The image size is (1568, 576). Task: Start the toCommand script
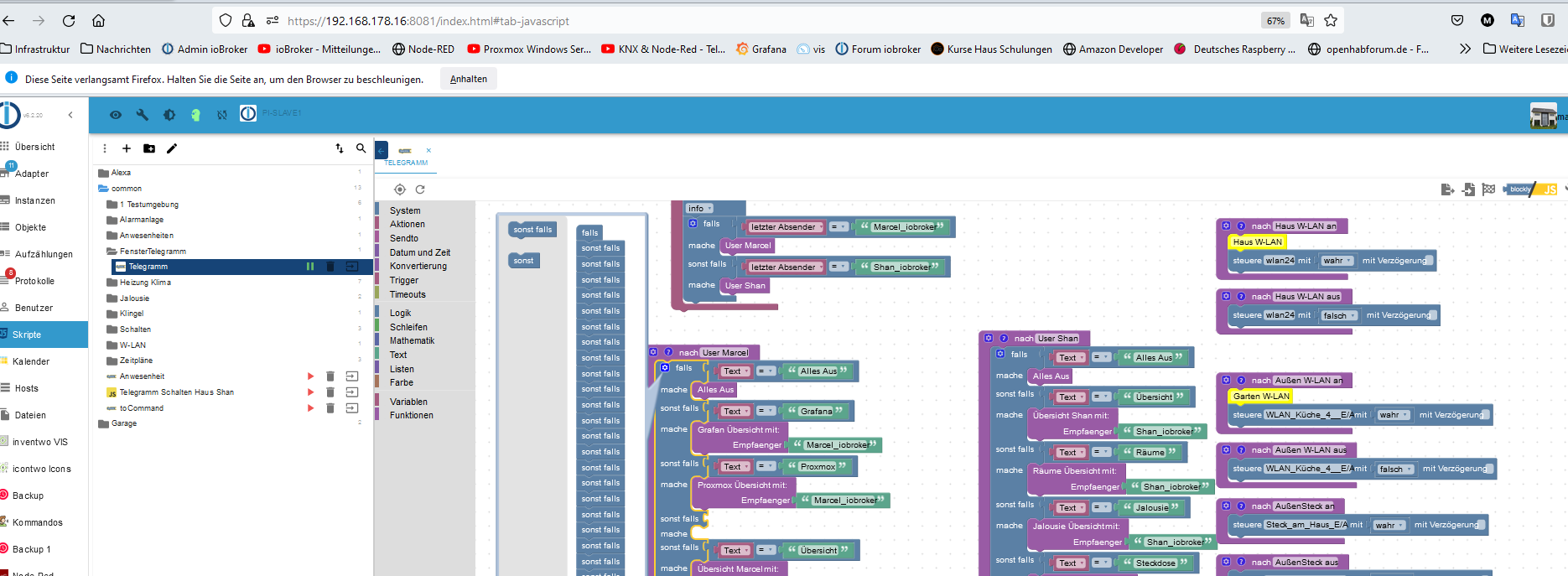click(310, 408)
